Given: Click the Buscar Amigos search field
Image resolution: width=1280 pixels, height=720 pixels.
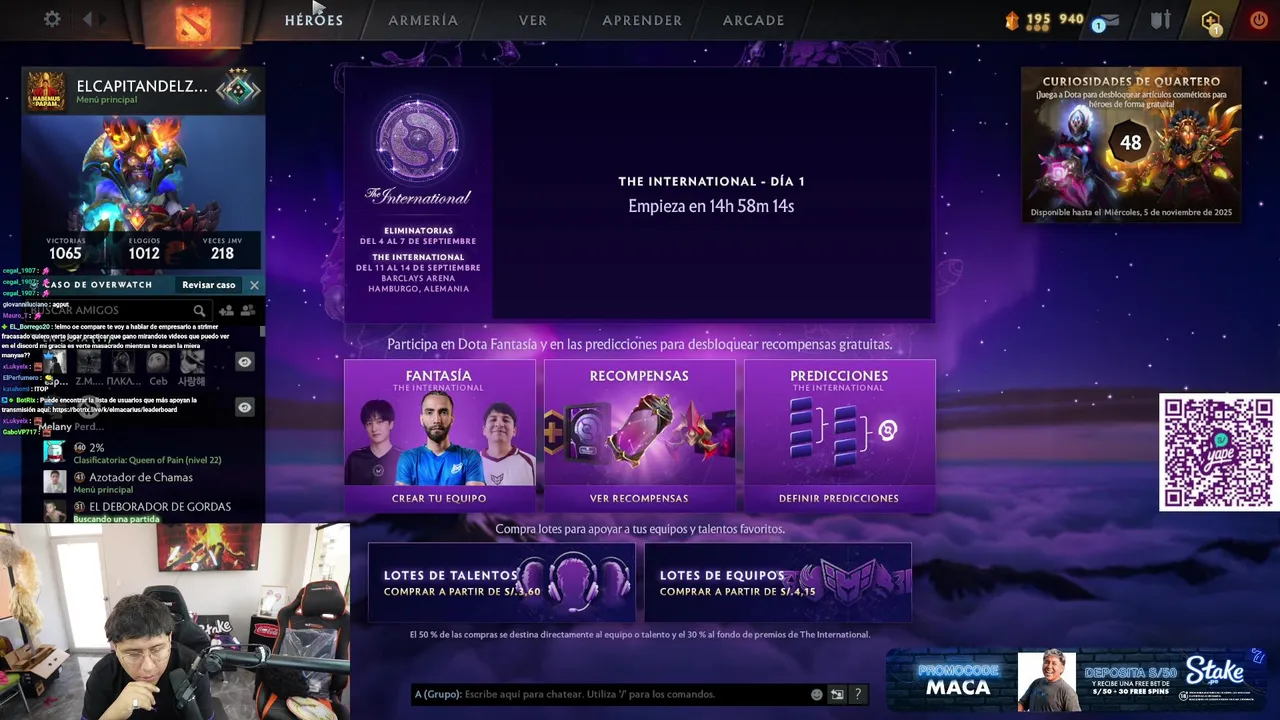Looking at the screenshot, I should pos(118,310).
